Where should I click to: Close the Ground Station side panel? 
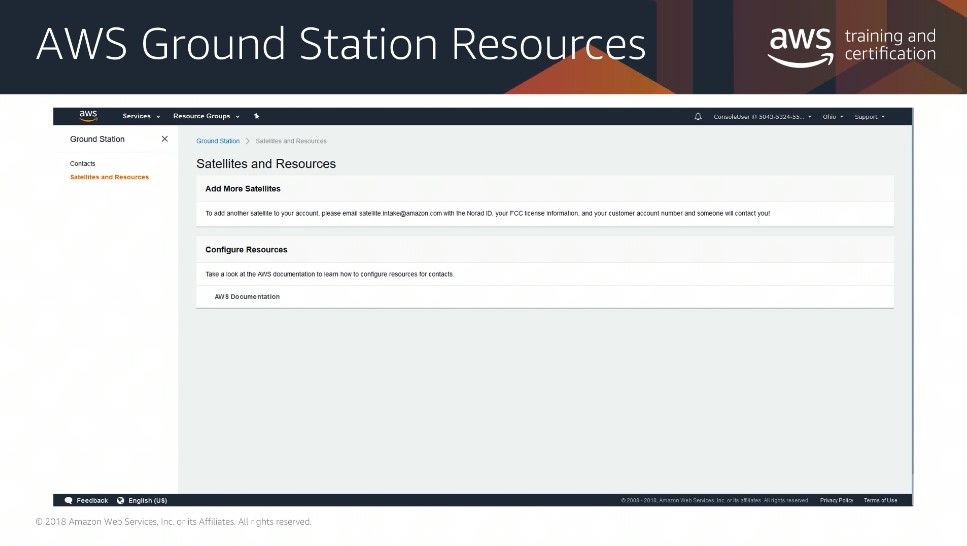165,139
